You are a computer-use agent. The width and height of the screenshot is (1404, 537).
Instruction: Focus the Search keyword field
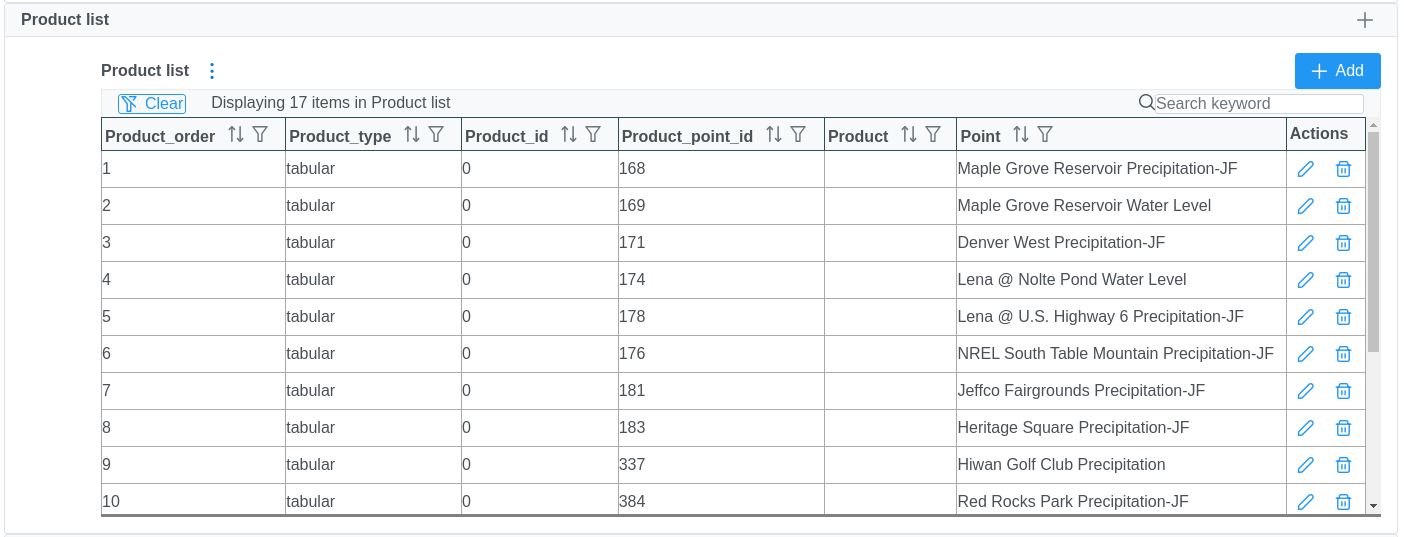[1258, 104]
